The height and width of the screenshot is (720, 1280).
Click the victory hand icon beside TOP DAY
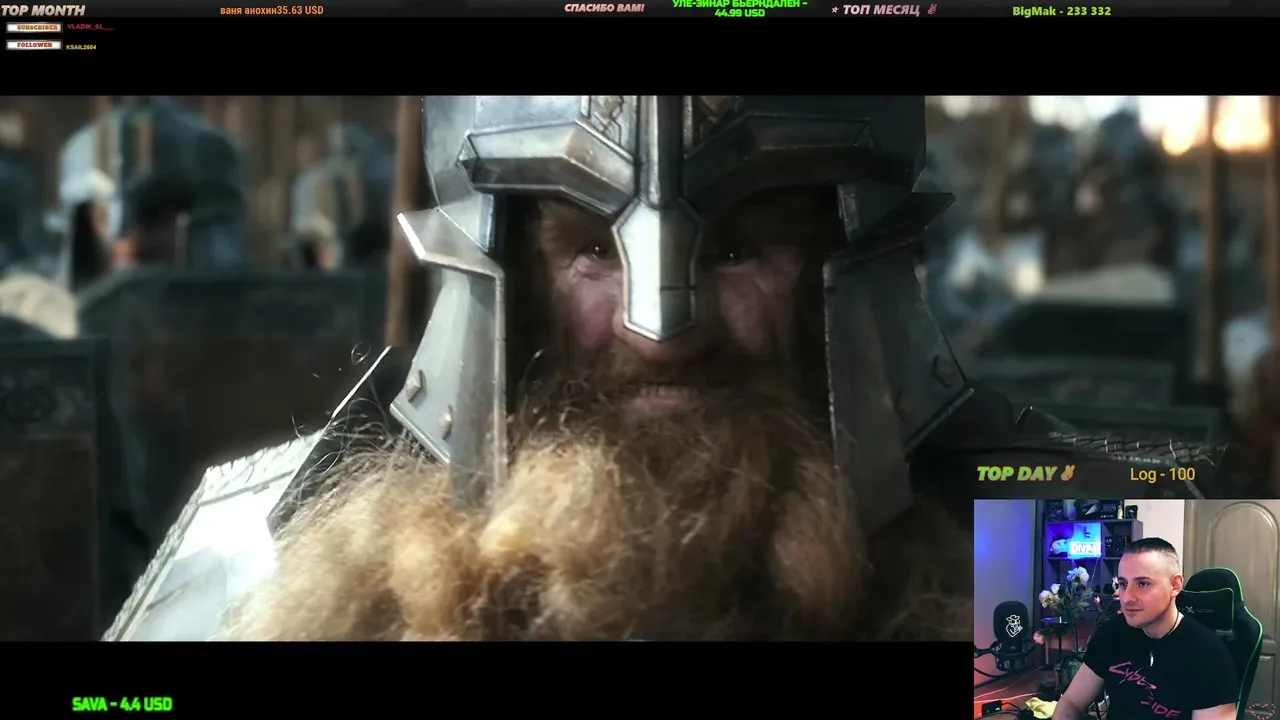click(1067, 473)
